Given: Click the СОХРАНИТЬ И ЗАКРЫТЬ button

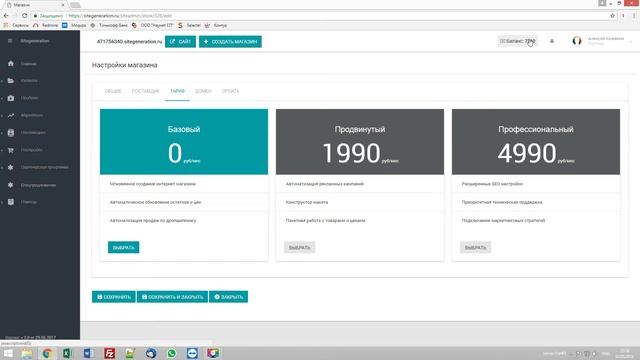Looking at the screenshot, I should tap(172, 297).
